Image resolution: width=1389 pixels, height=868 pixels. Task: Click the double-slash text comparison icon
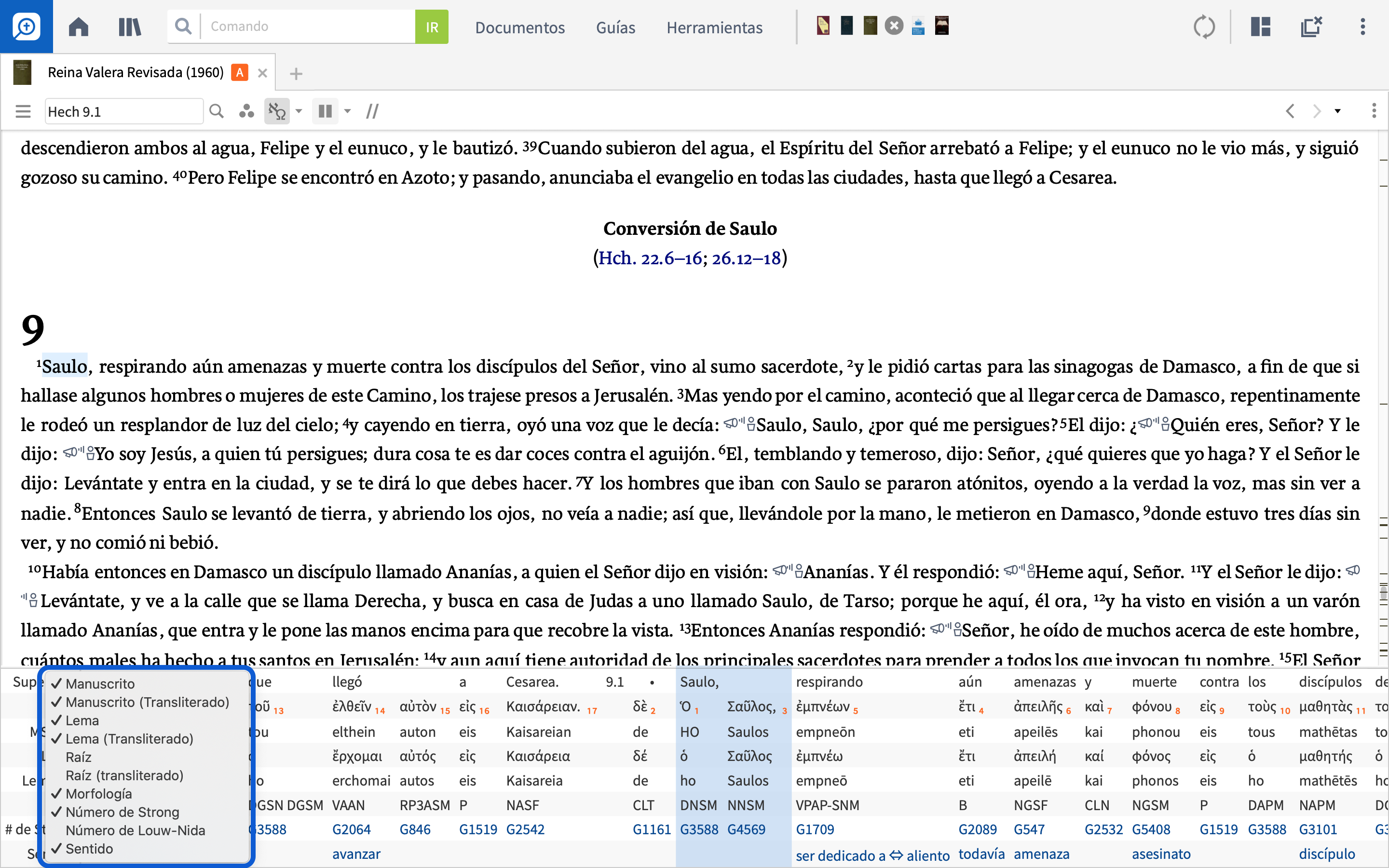(x=372, y=111)
